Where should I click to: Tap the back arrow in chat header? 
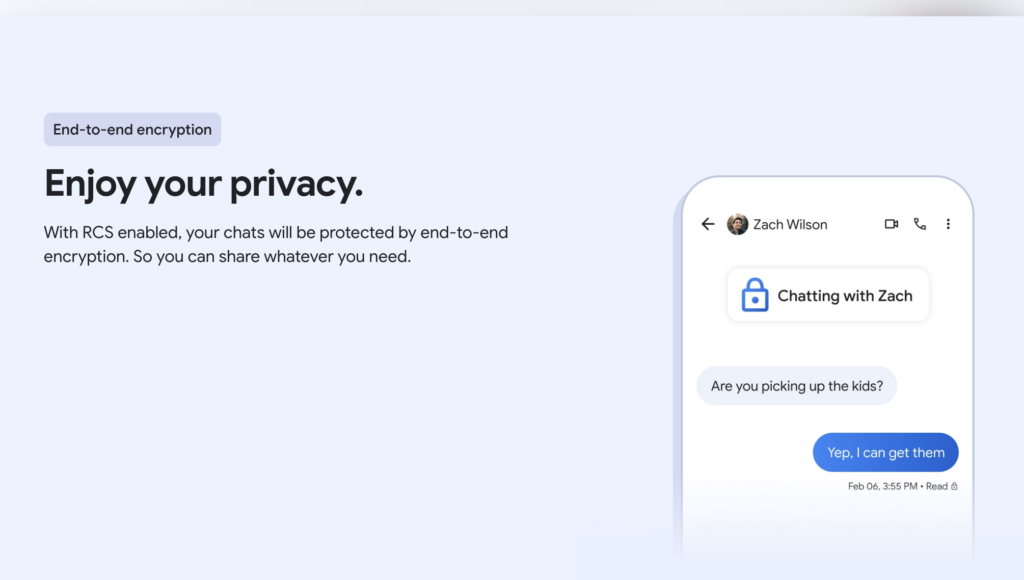tap(708, 224)
